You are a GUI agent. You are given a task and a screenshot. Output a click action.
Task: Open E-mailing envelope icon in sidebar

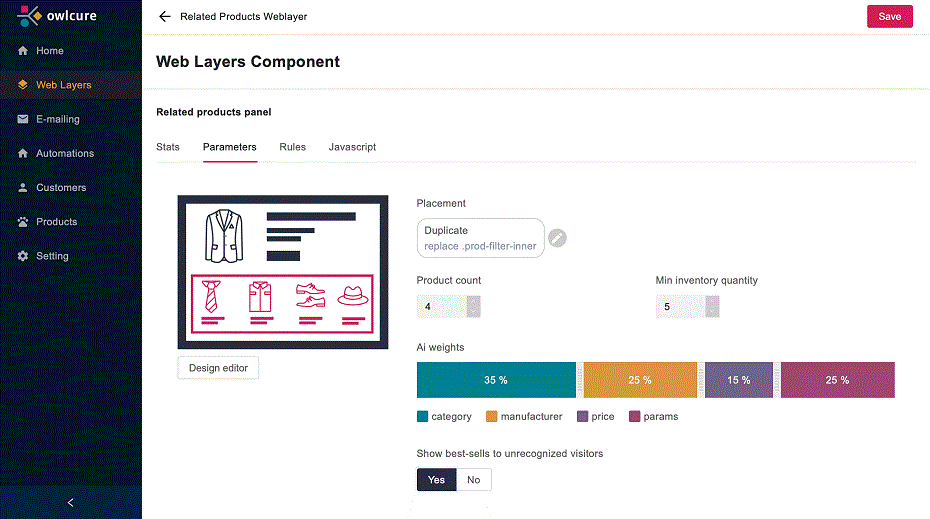coord(23,119)
